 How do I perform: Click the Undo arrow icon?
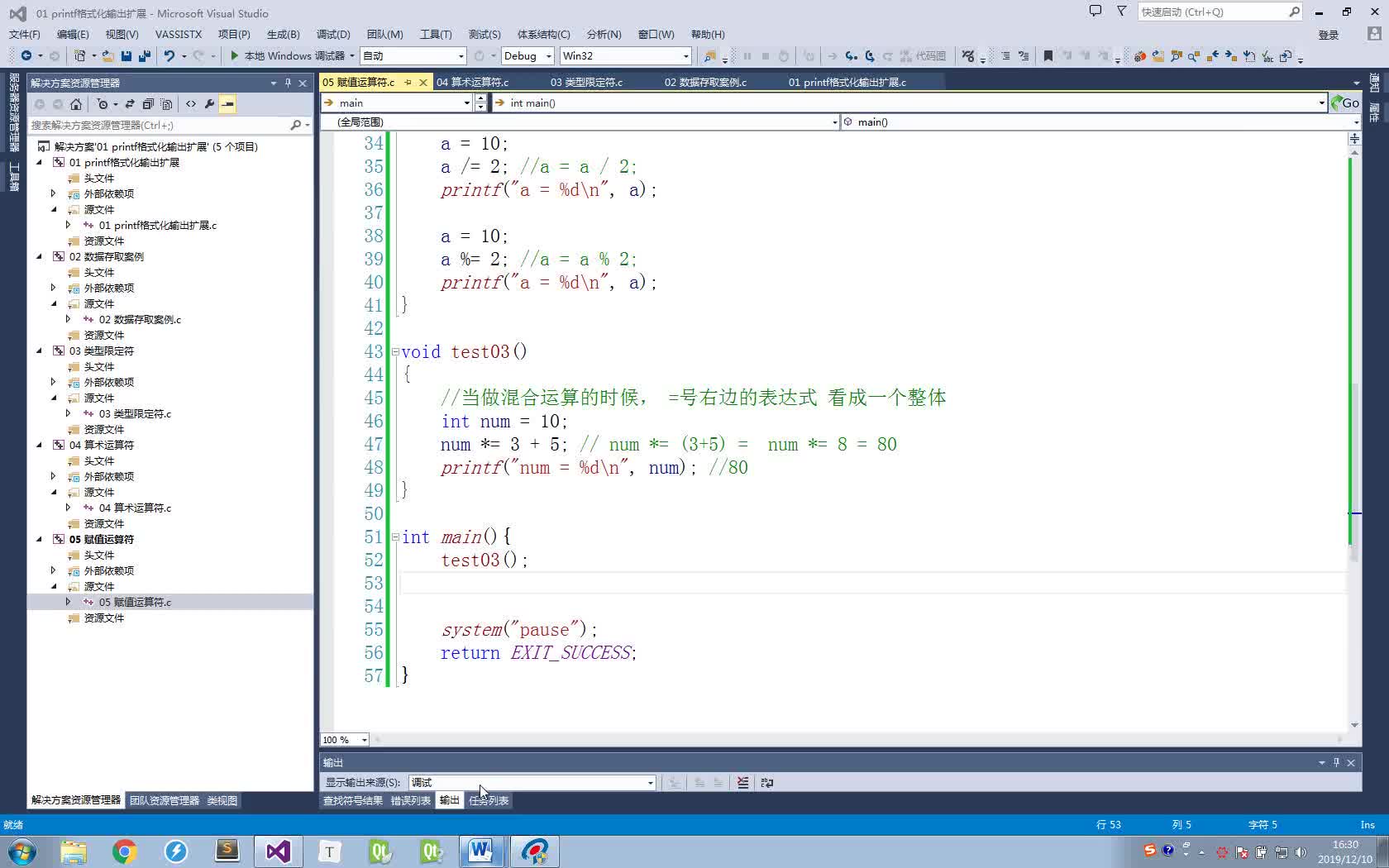tap(169, 55)
